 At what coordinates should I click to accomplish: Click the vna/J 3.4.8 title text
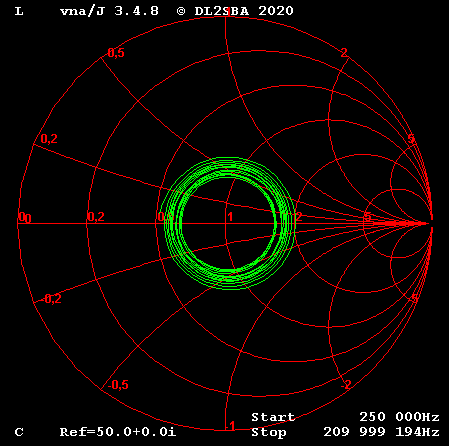(109, 11)
